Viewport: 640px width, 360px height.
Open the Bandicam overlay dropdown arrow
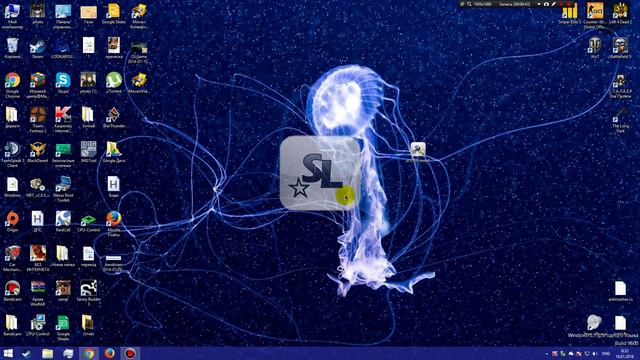[x=539, y=4]
